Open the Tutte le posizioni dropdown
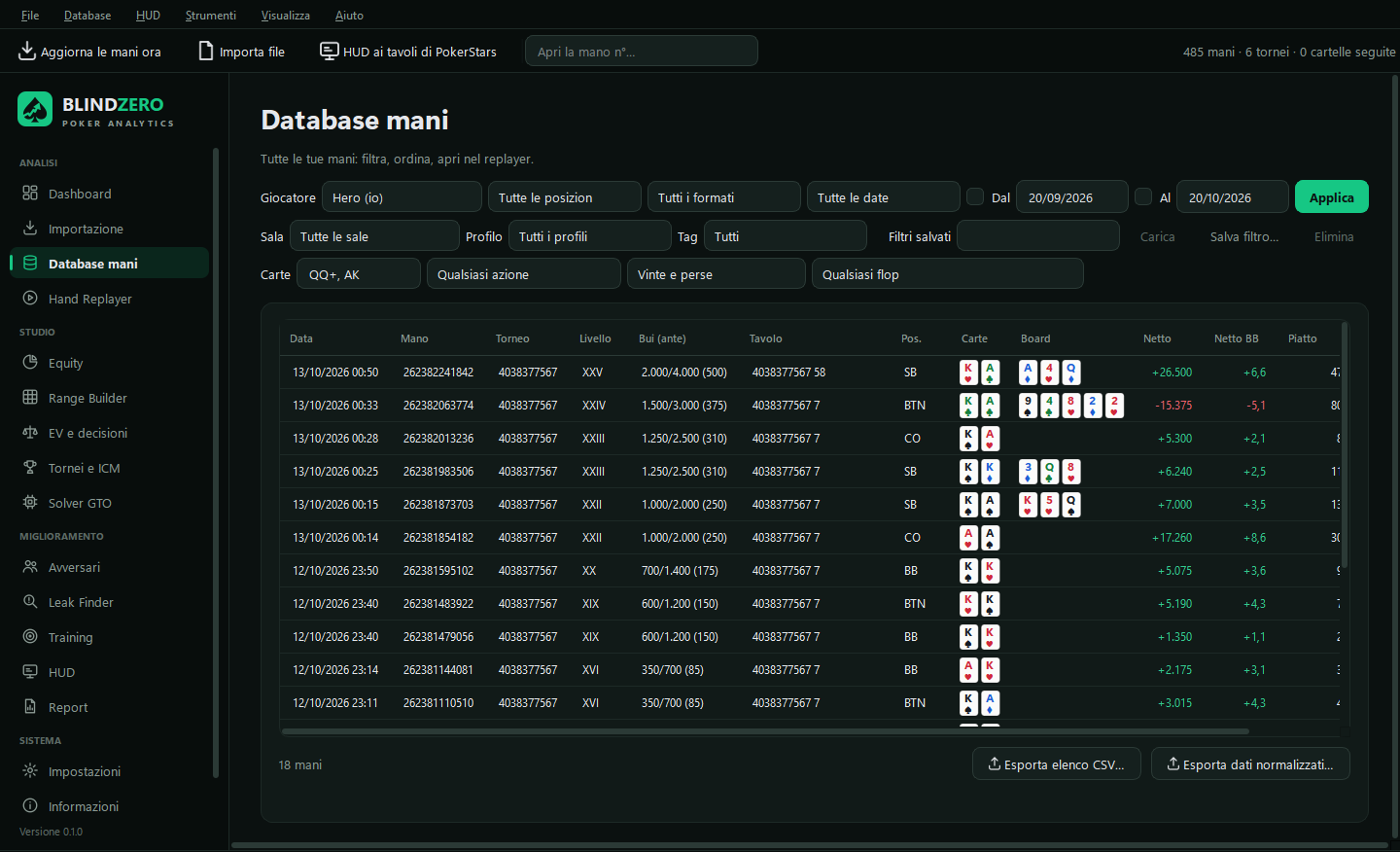Image resolution: width=1400 pixels, height=852 pixels. pyautogui.click(x=565, y=196)
